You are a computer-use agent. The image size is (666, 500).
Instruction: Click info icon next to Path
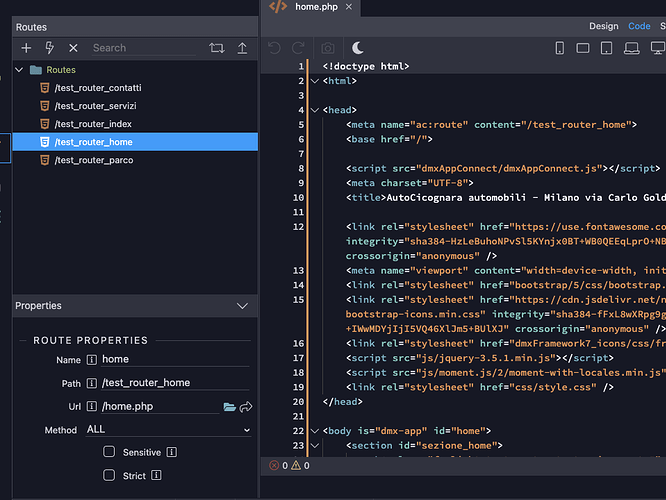tap(92, 383)
